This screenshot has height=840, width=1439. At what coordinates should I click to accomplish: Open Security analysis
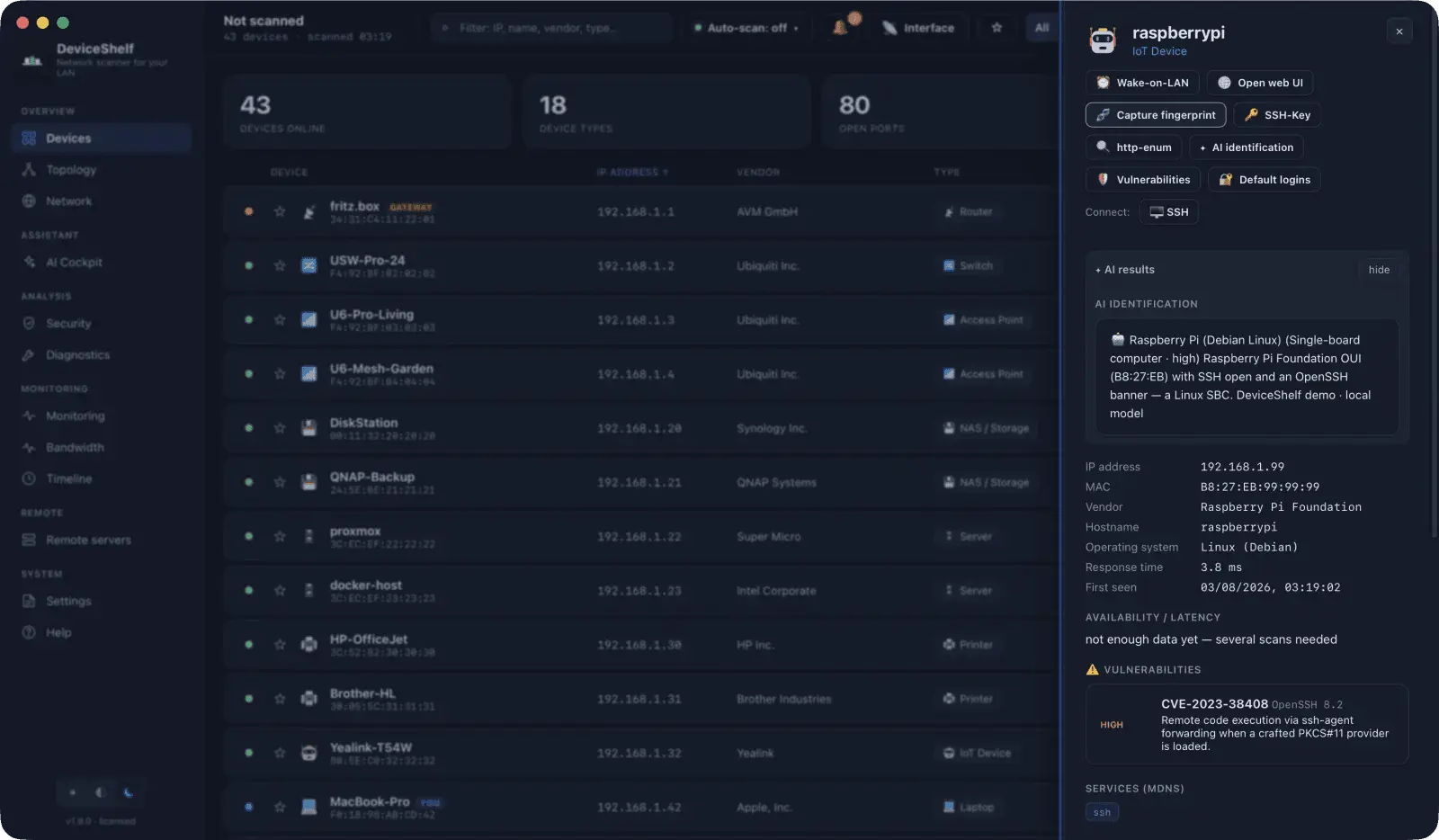pos(102,324)
